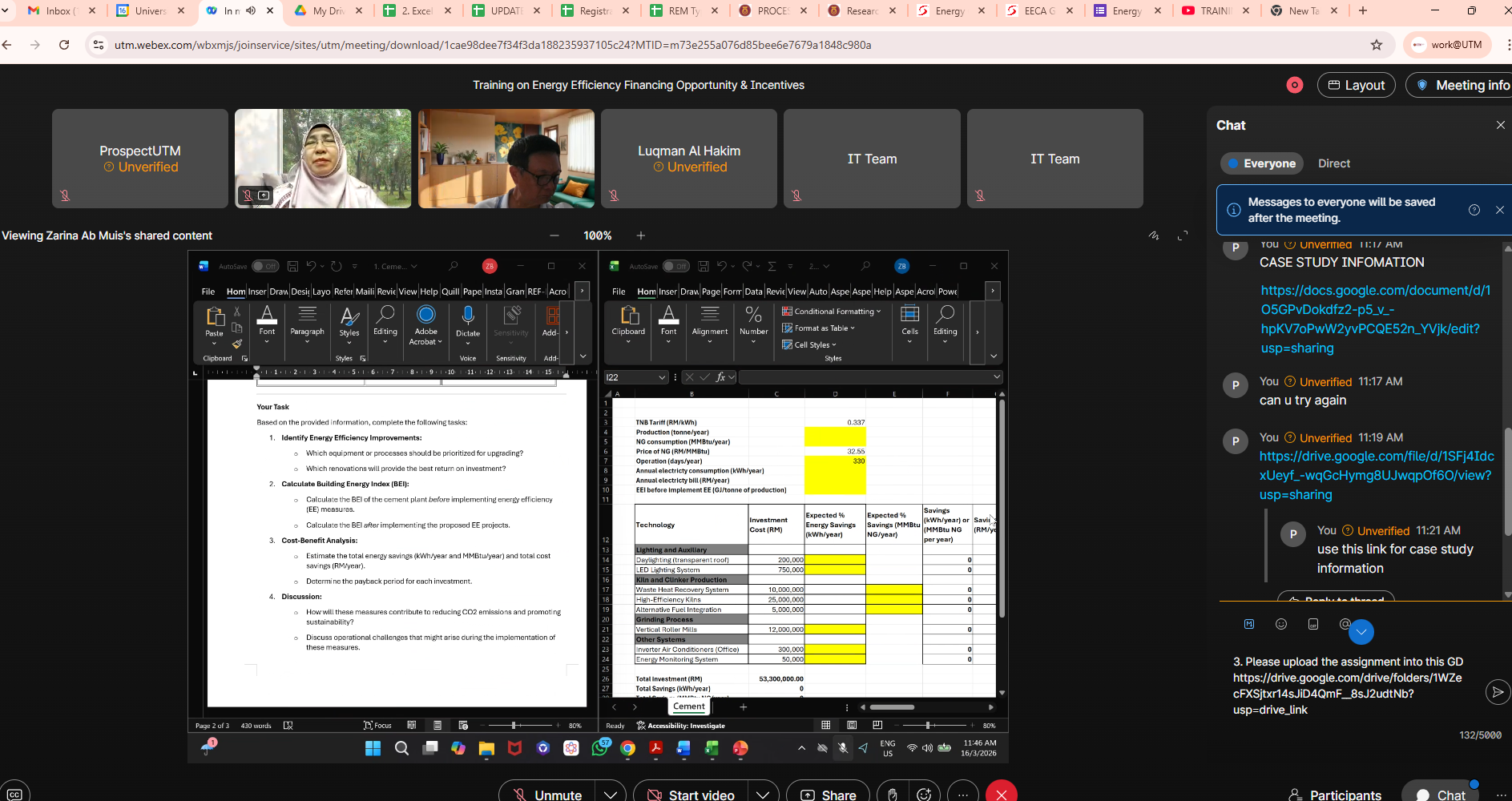Viewport: 1512px width, 801px height.
Task: Open the Participants panel
Action: [1335, 794]
